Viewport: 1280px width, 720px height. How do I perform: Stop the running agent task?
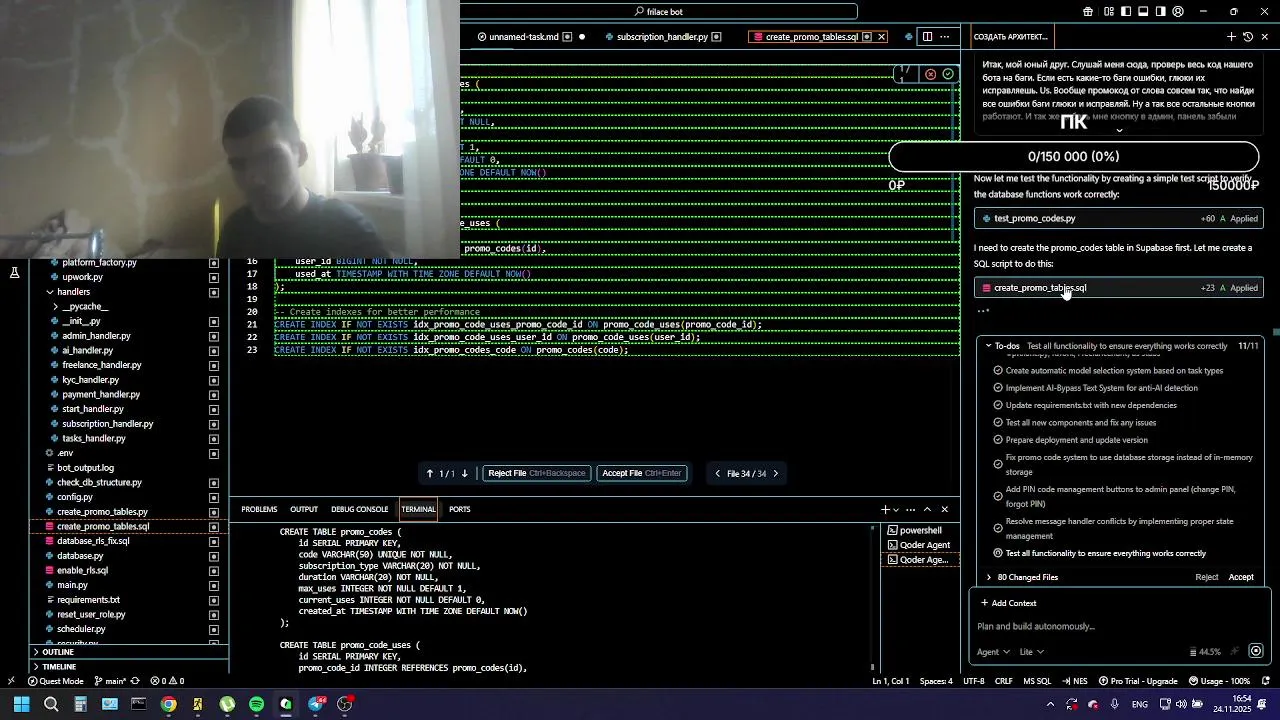click(x=1256, y=652)
